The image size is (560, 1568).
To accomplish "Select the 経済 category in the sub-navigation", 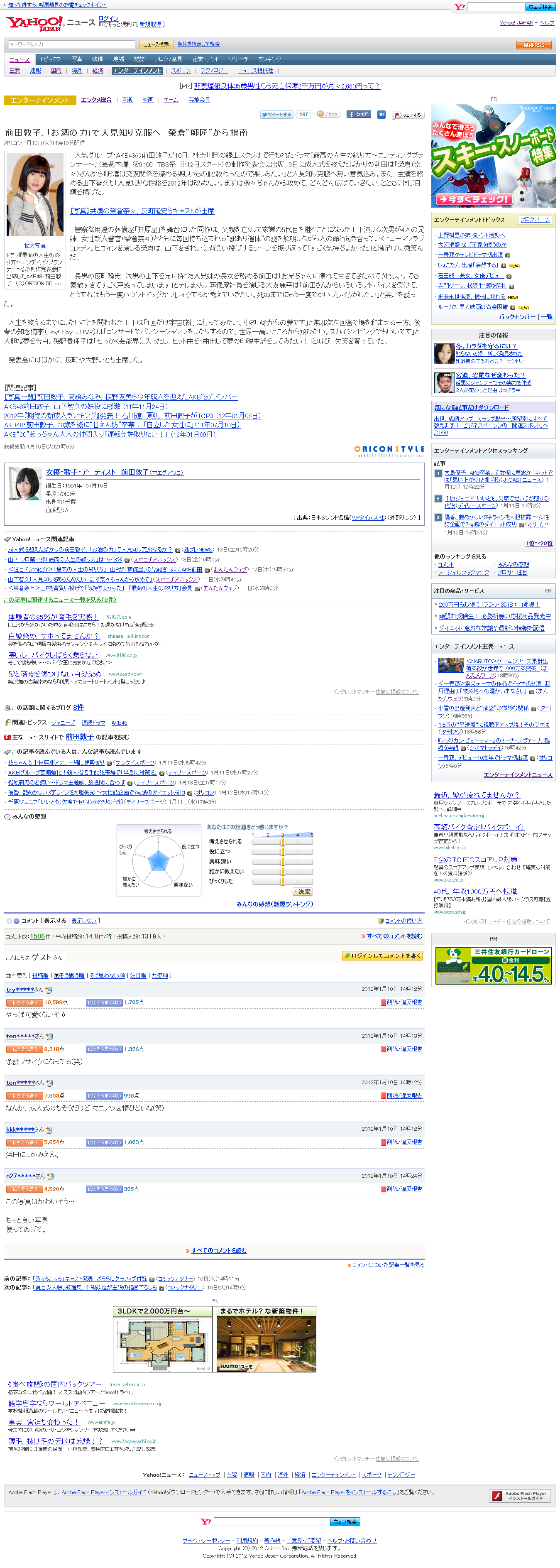I will coord(98,71).
